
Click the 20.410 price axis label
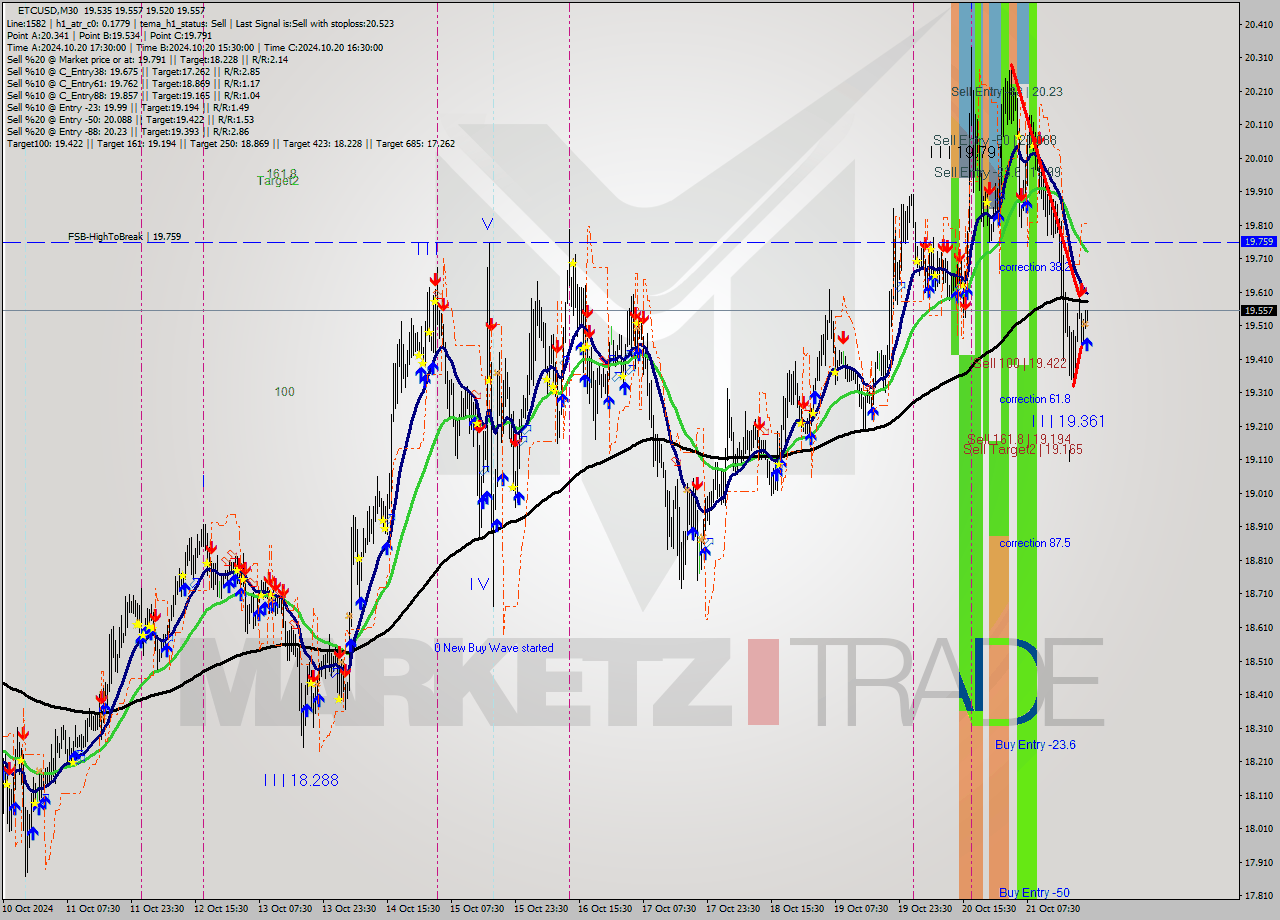coord(1258,24)
